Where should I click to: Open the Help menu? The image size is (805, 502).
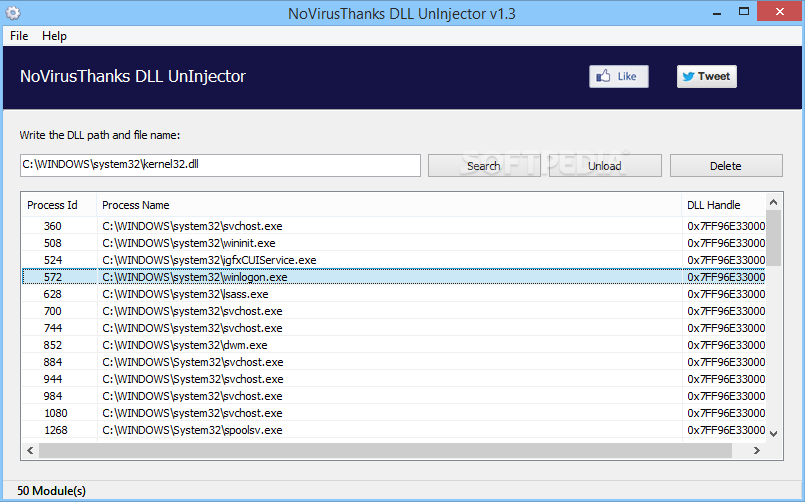(x=54, y=36)
